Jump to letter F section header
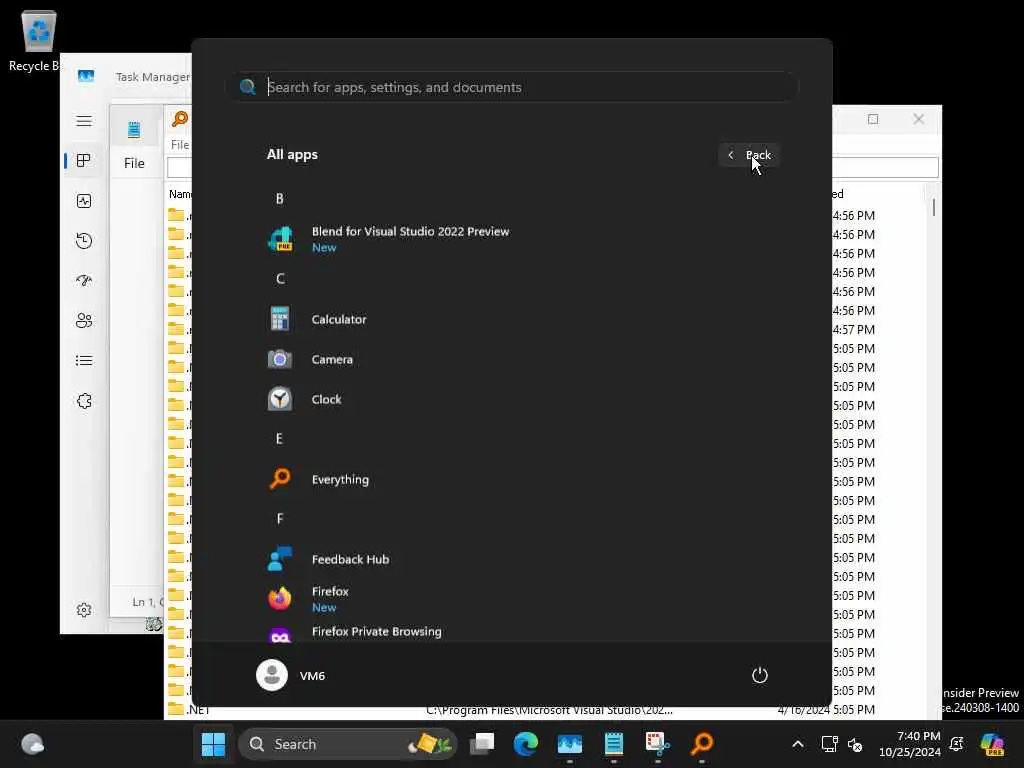The height and width of the screenshot is (768, 1024). coord(280,519)
